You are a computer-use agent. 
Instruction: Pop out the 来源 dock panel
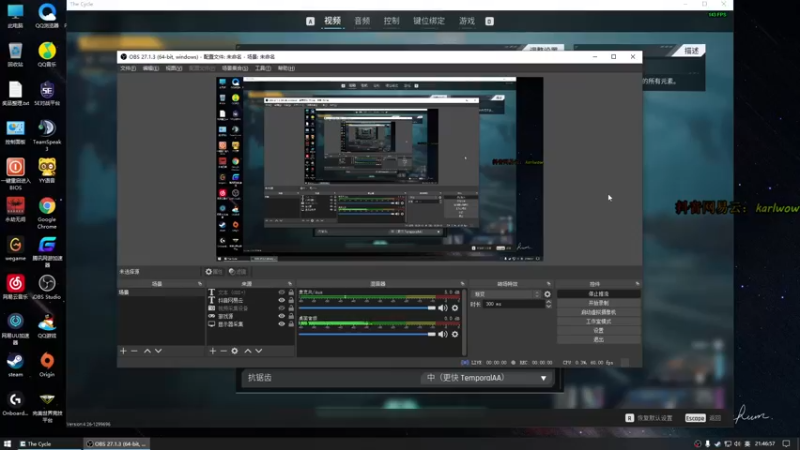(x=290, y=284)
